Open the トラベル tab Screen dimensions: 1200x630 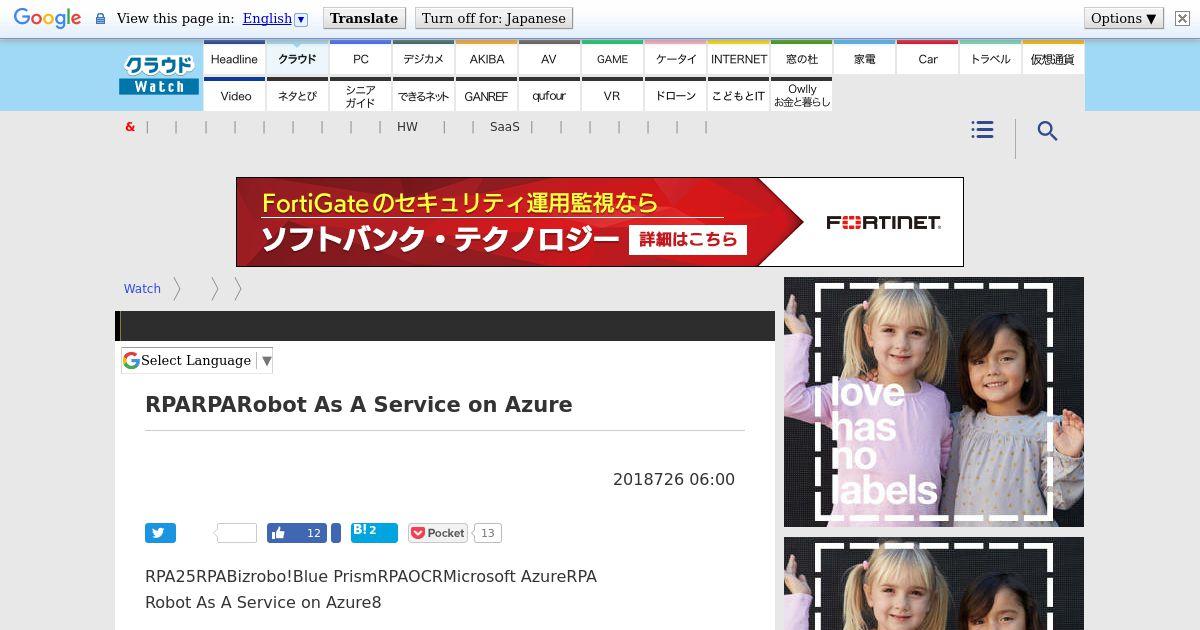click(990, 59)
